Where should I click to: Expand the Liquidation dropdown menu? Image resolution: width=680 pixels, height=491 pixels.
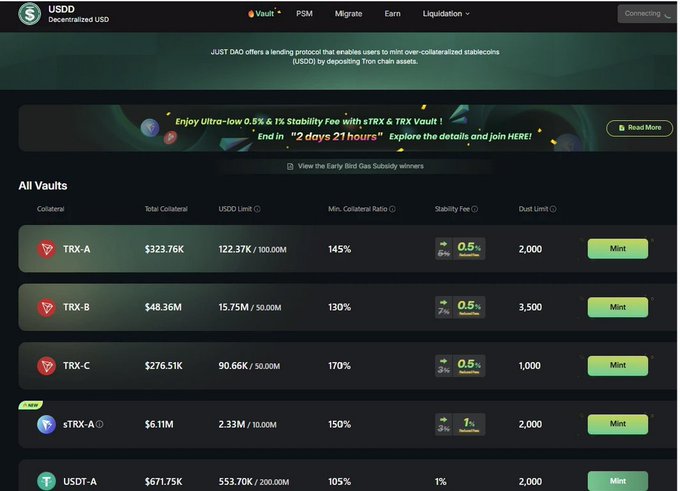click(x=446, y=14)
